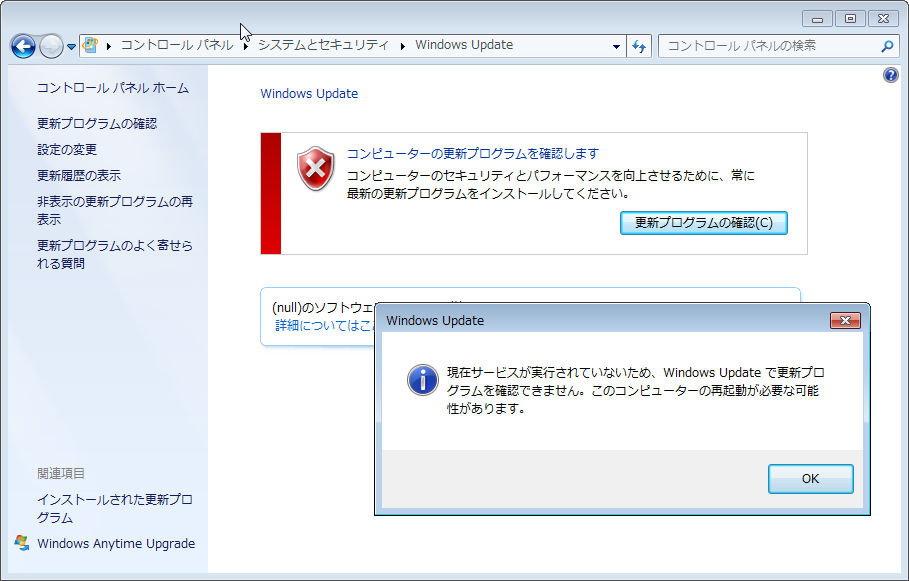Select コントロール パネル breadcrumb
Screen dimensions: 909x581
177,45
